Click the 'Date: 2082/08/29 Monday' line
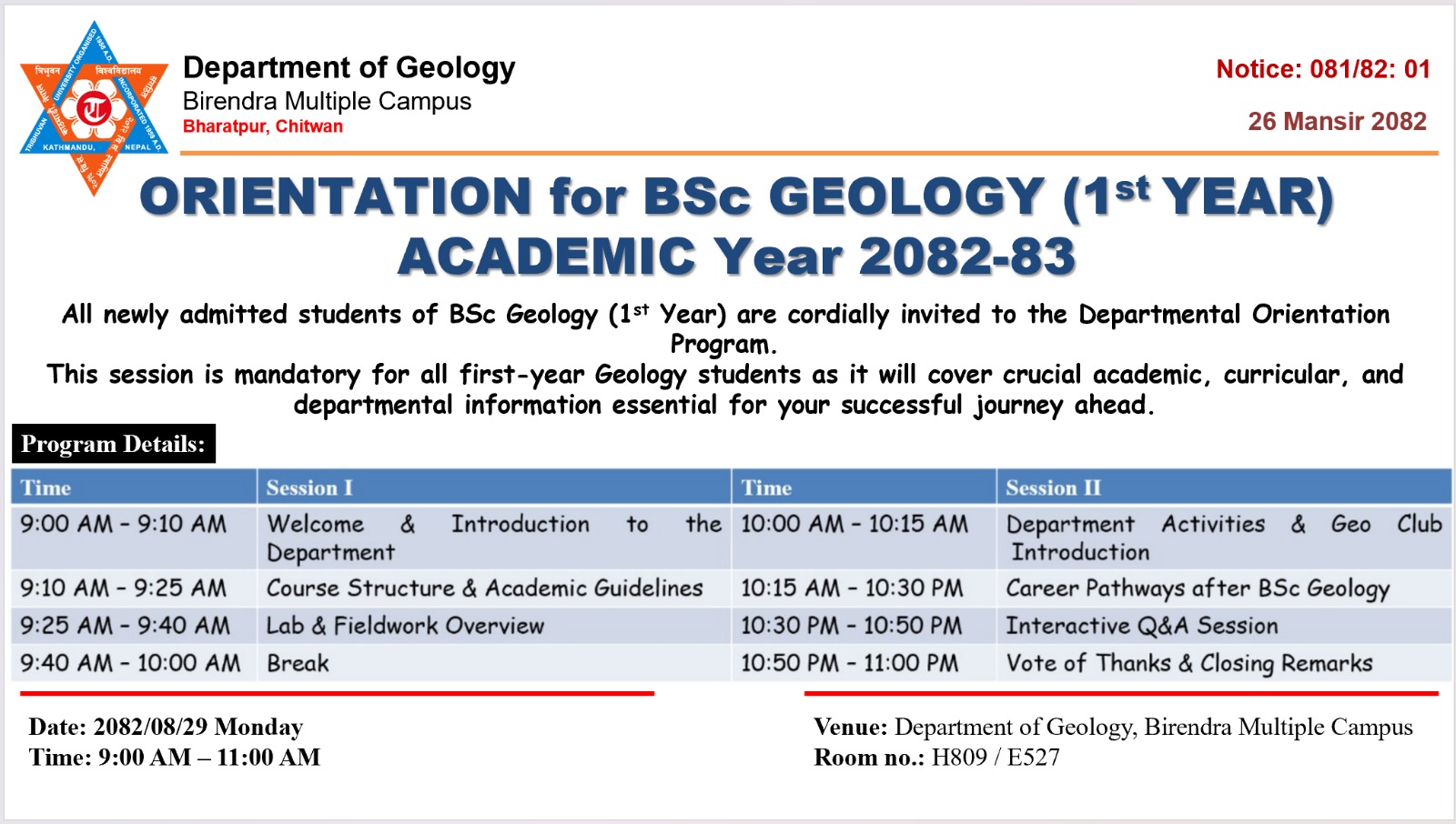Screen dimensions: 1456x824 [166, 727]
